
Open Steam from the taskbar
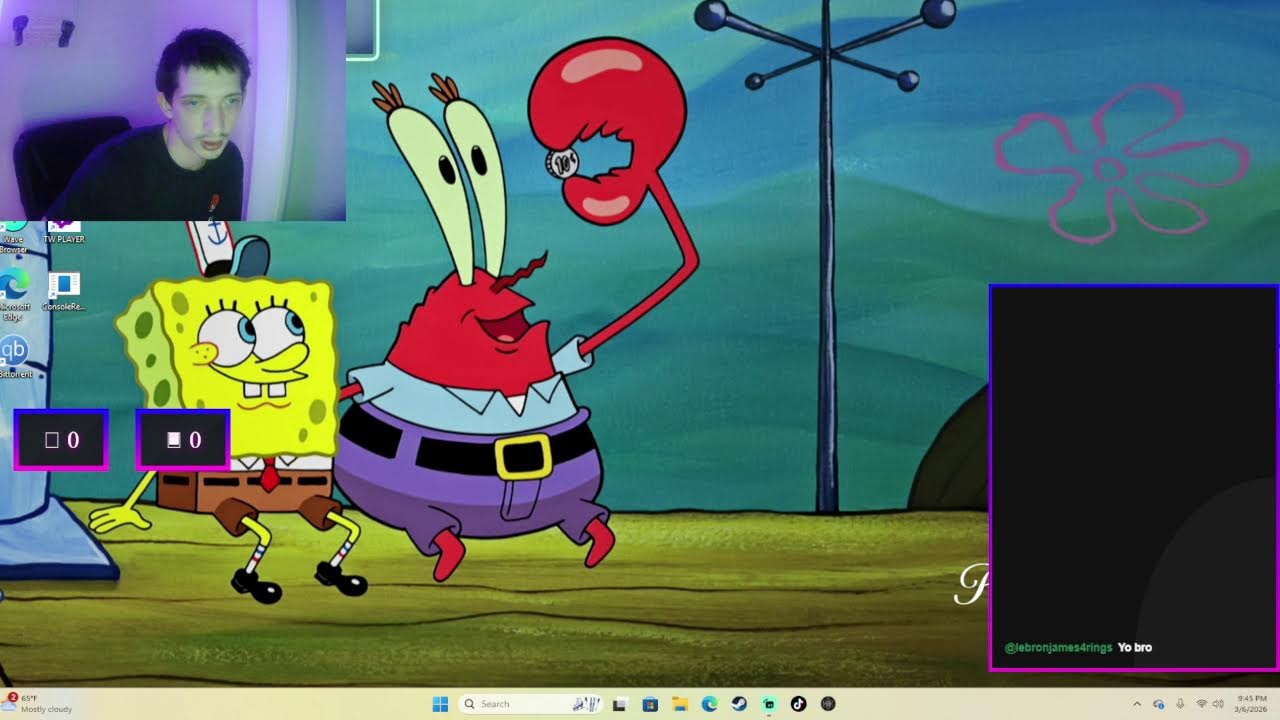coord(739,704)
